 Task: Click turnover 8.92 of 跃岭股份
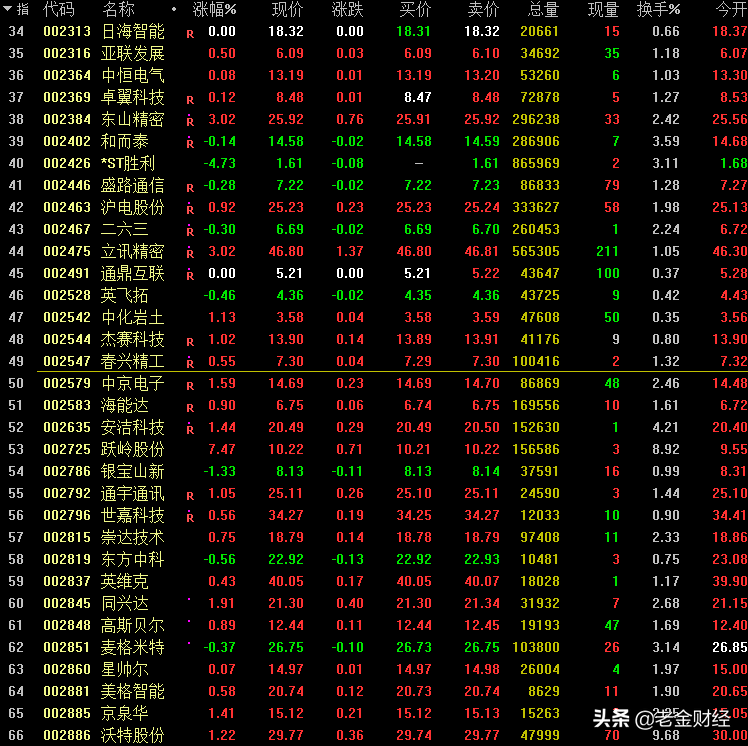click(666, 449)
